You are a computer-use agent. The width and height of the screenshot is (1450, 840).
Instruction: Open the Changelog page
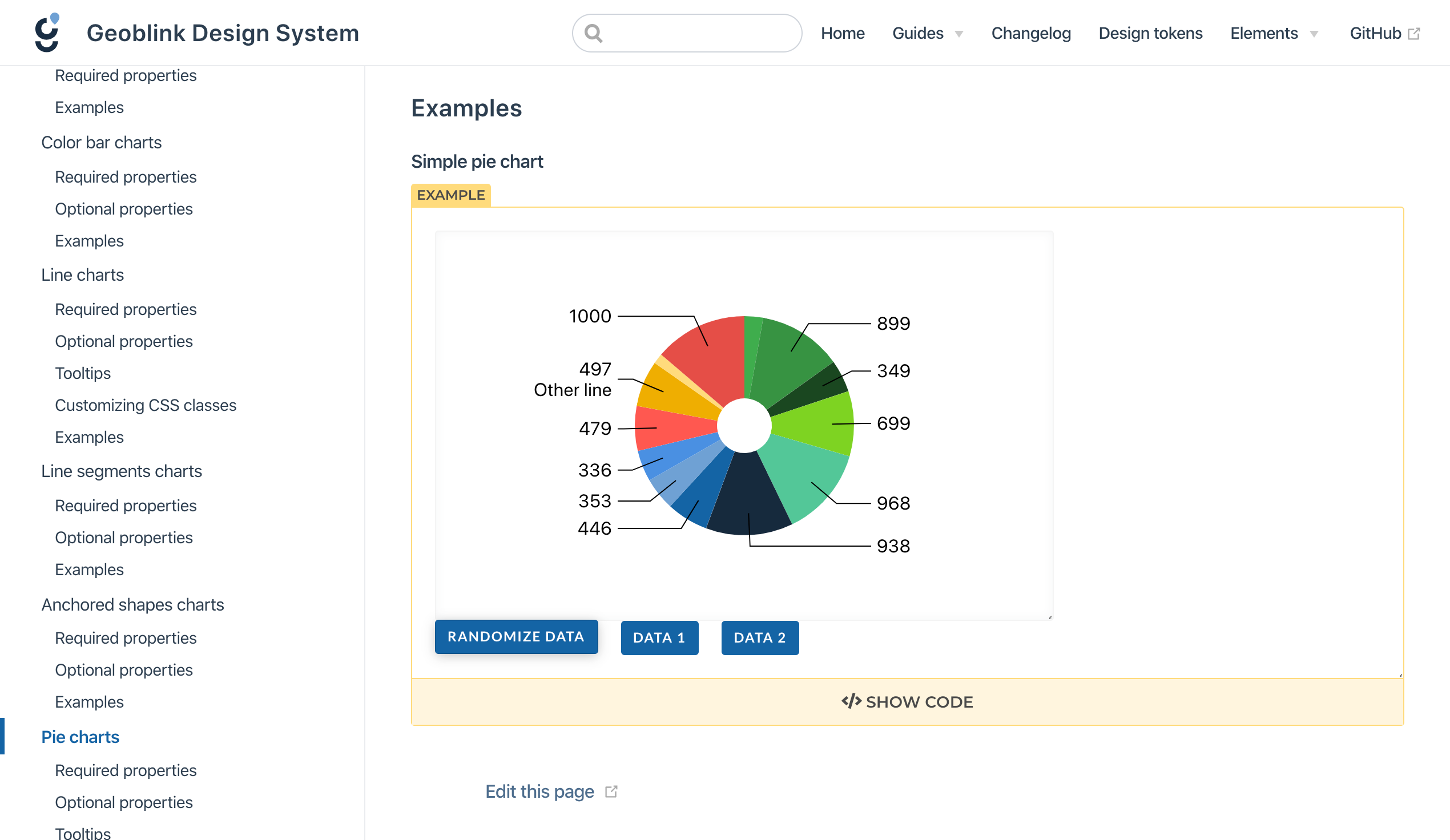pos(1030,33)
